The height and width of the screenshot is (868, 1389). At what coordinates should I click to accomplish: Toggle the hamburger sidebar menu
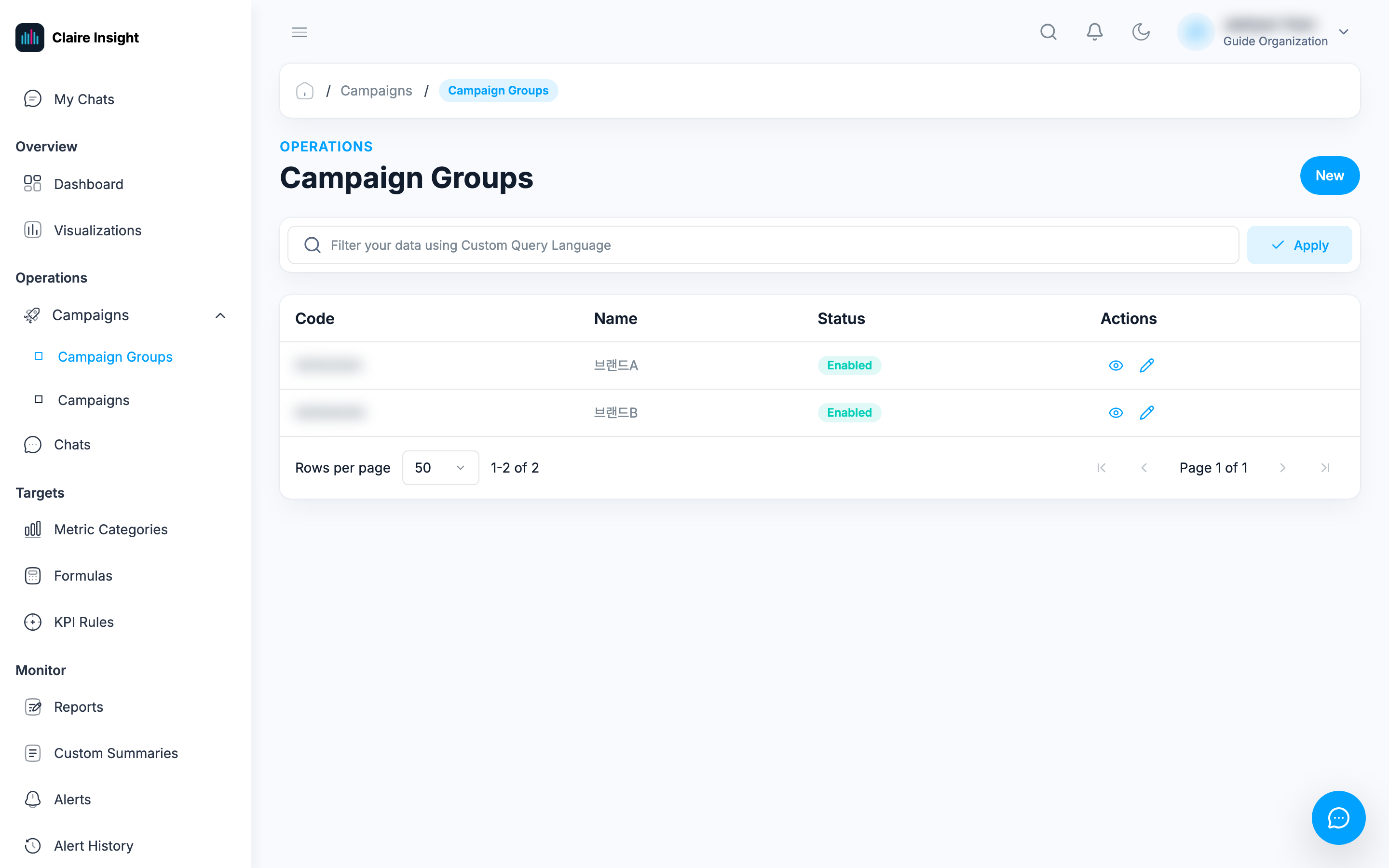[x=299, y=32]
